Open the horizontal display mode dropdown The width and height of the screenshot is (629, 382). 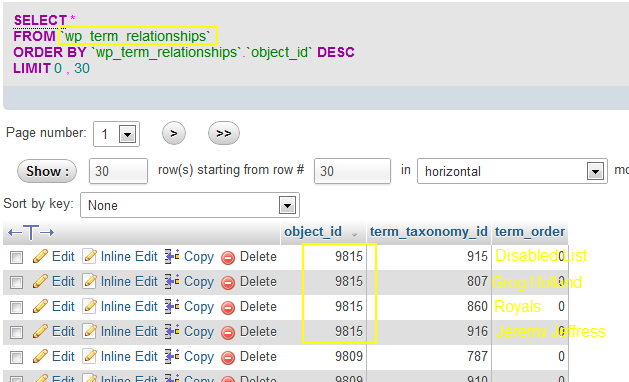click(x=512, y=171)
